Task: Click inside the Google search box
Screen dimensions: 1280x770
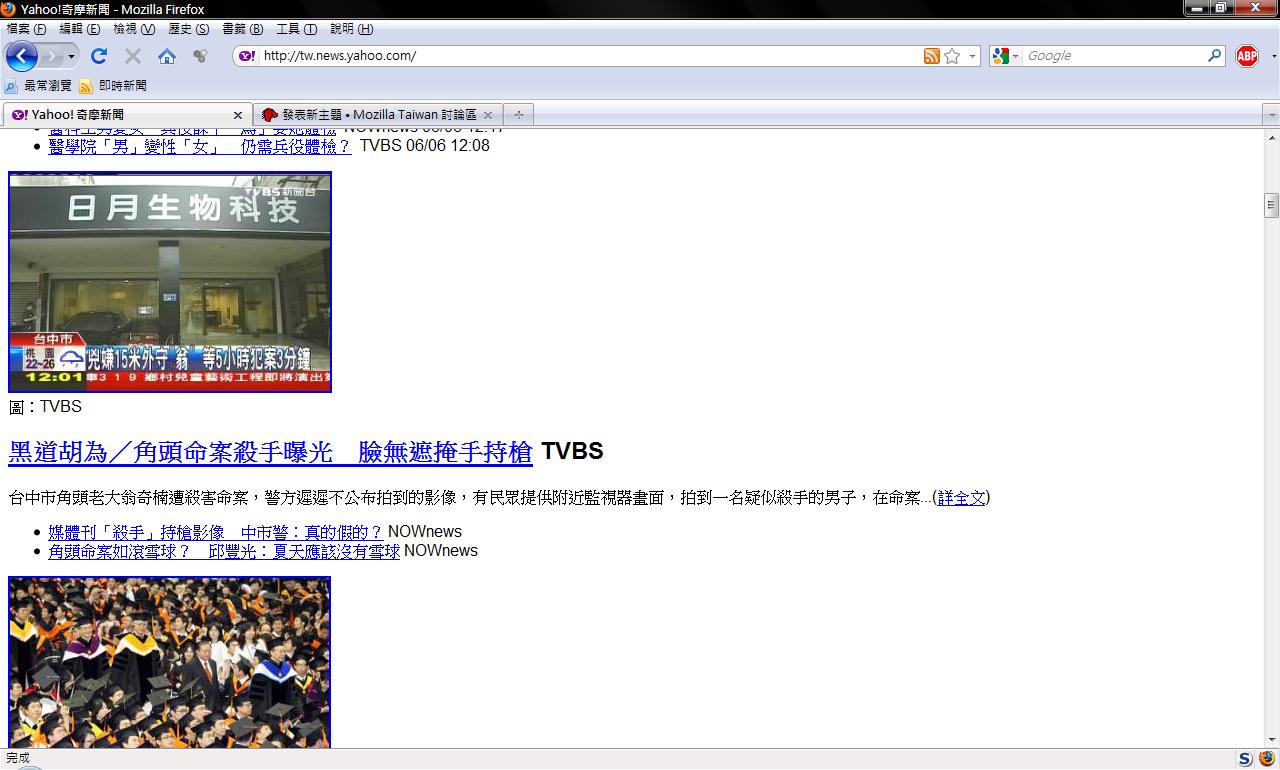Action: pos(1114,56)
